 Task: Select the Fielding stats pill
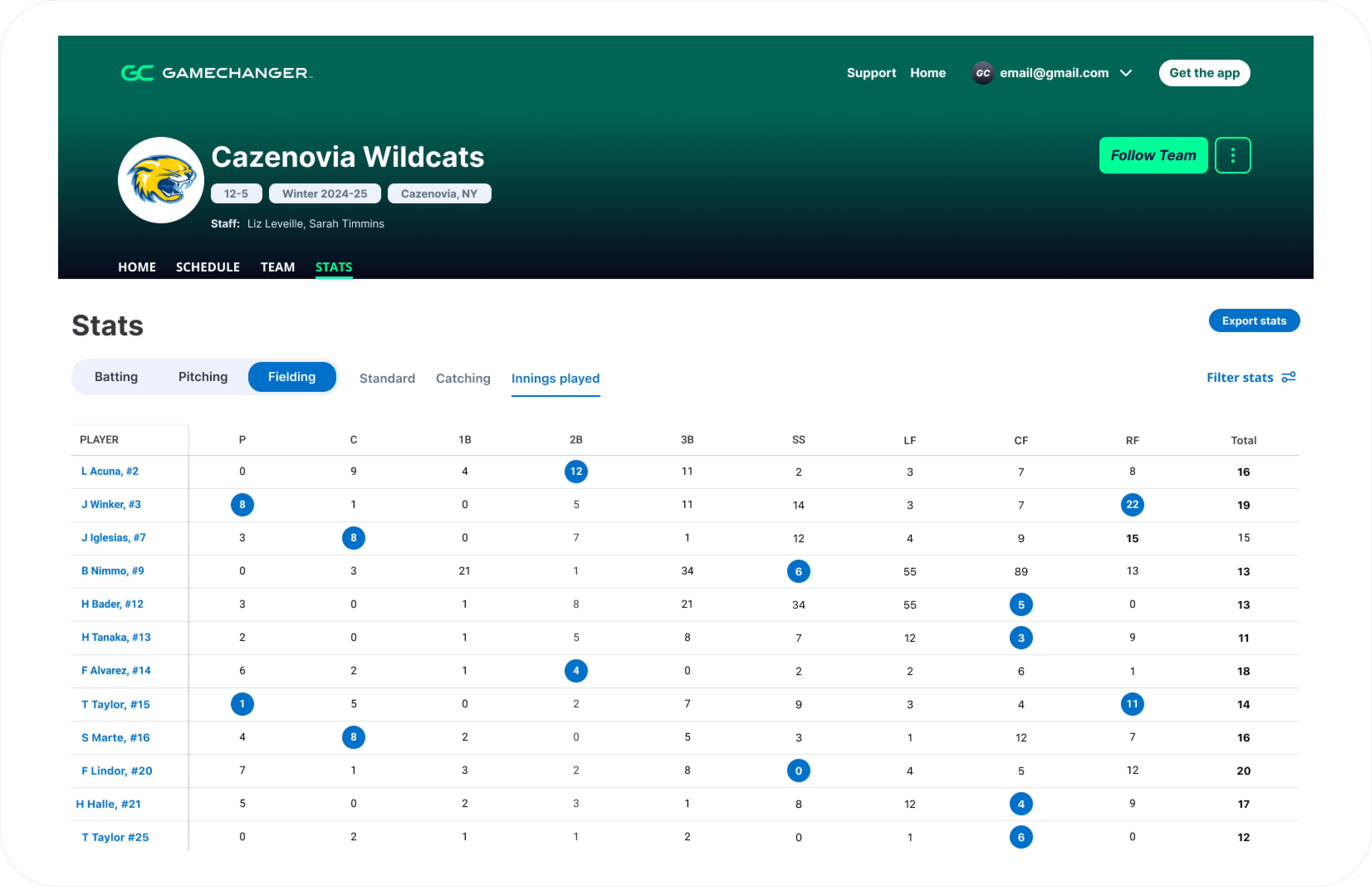pos(292,377)
